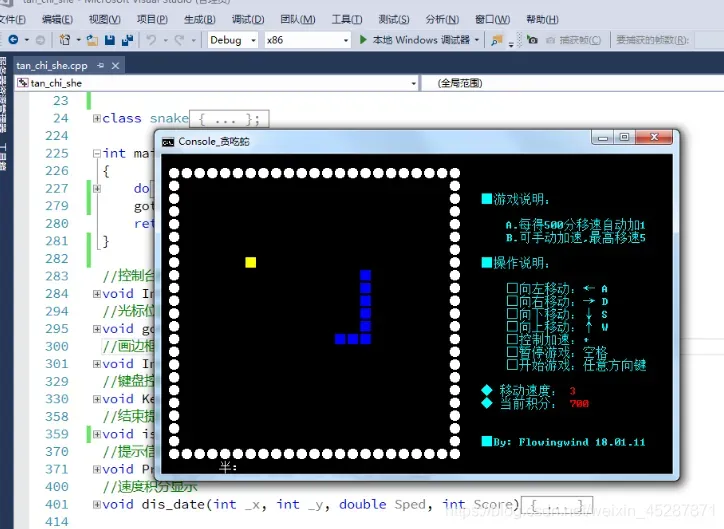
Task: Click the Open File folder icon
Action: pos(93,40)
